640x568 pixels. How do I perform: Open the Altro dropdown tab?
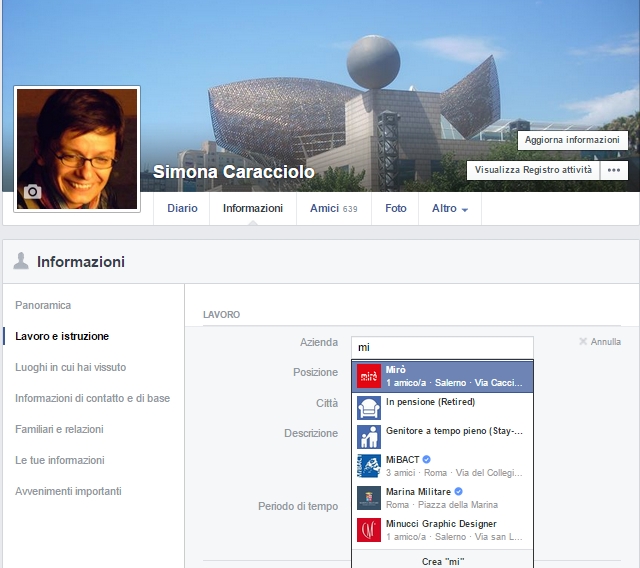click(450, 209)
